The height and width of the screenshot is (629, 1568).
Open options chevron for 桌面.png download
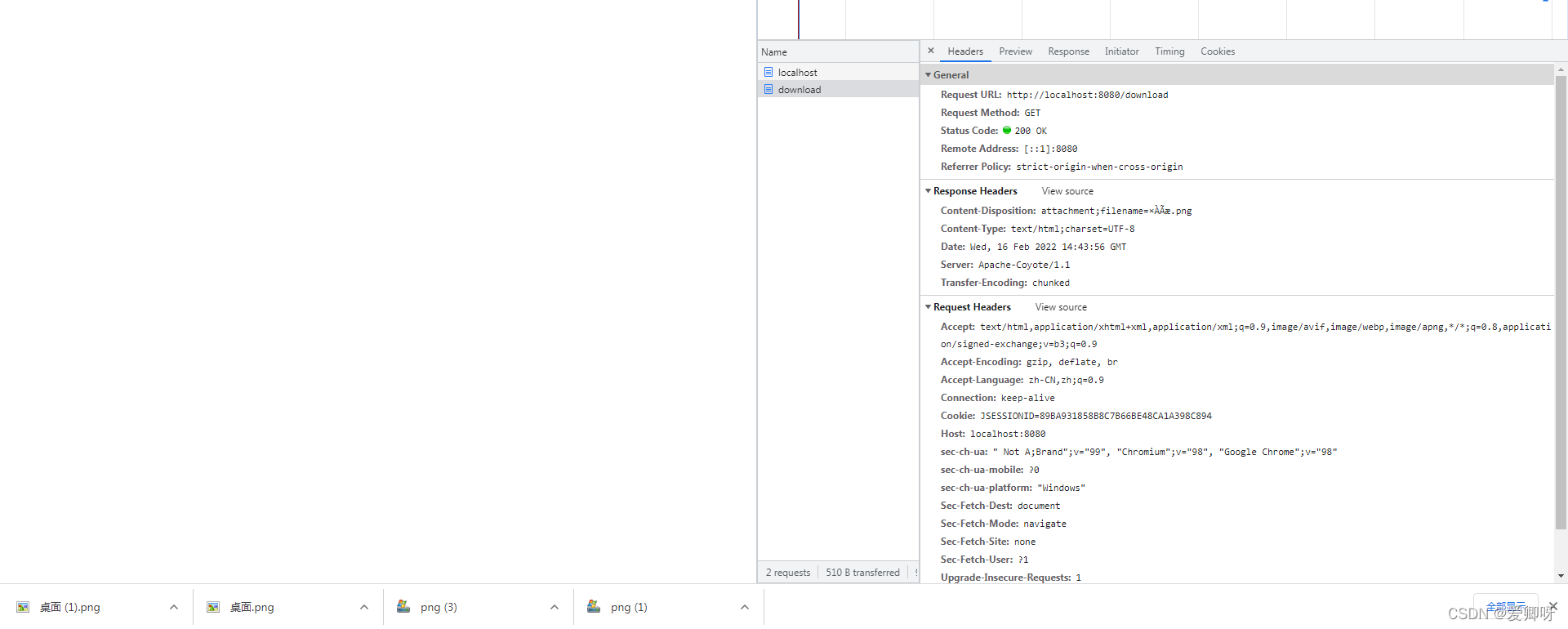(364, 607)
